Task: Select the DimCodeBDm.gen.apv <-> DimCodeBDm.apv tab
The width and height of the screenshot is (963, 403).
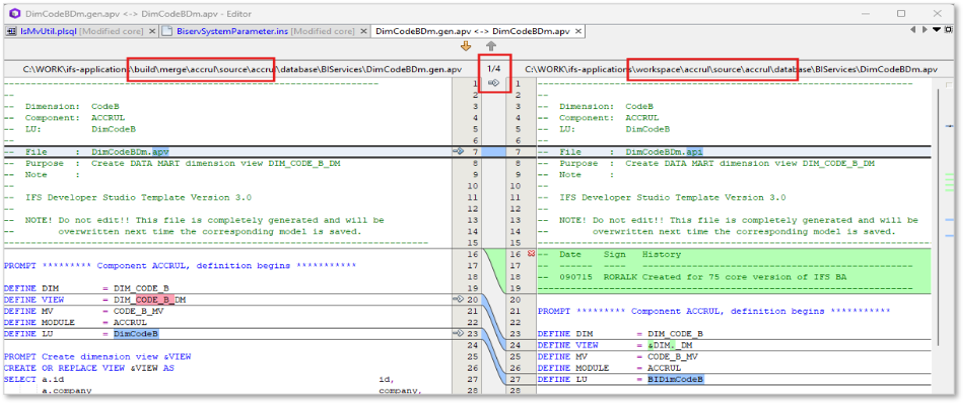Action: pos(477,31)
